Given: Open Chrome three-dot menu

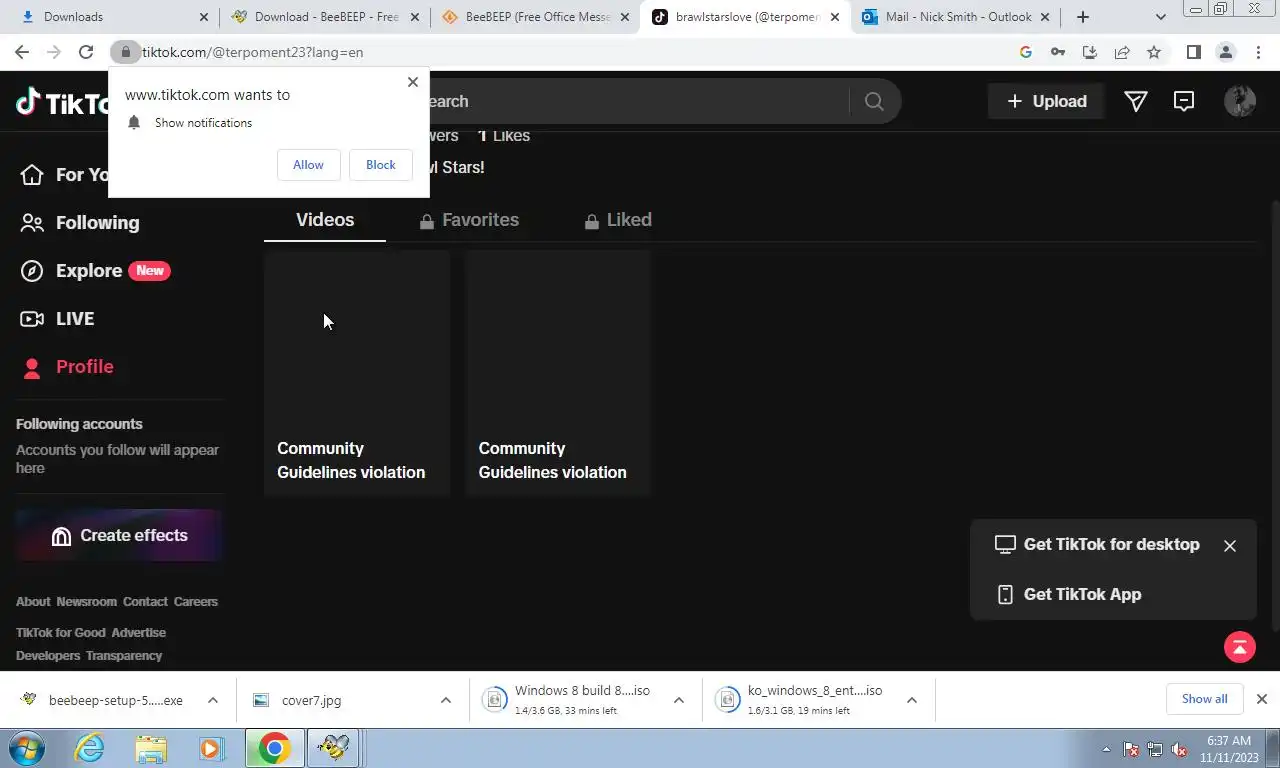Looking at the screenshot, I should pos(1258,52).
